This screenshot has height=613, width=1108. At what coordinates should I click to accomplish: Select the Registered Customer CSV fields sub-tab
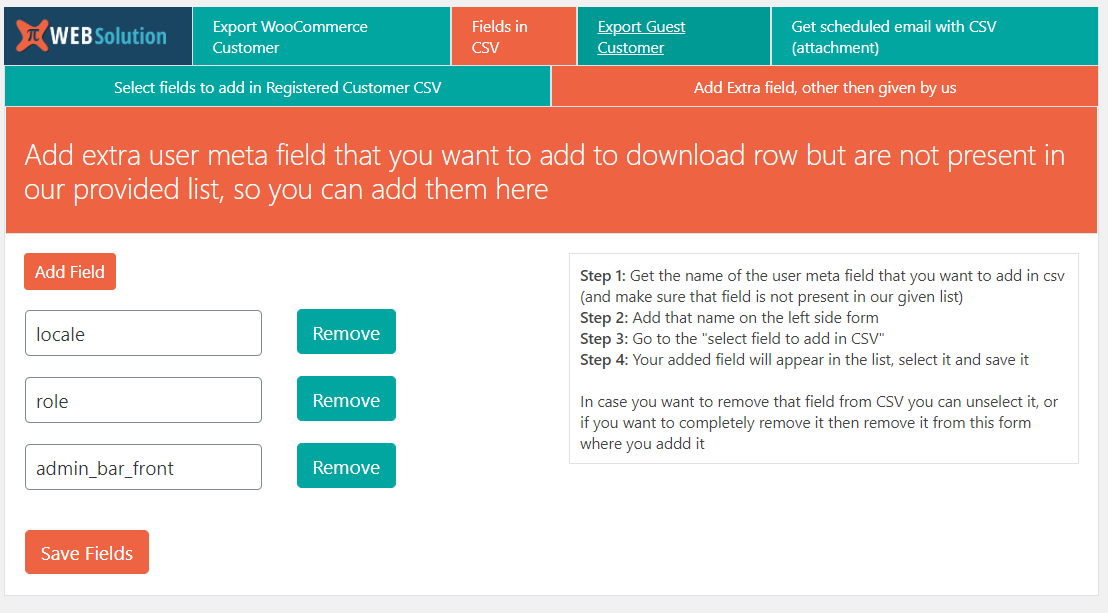[x=277, y=87]
